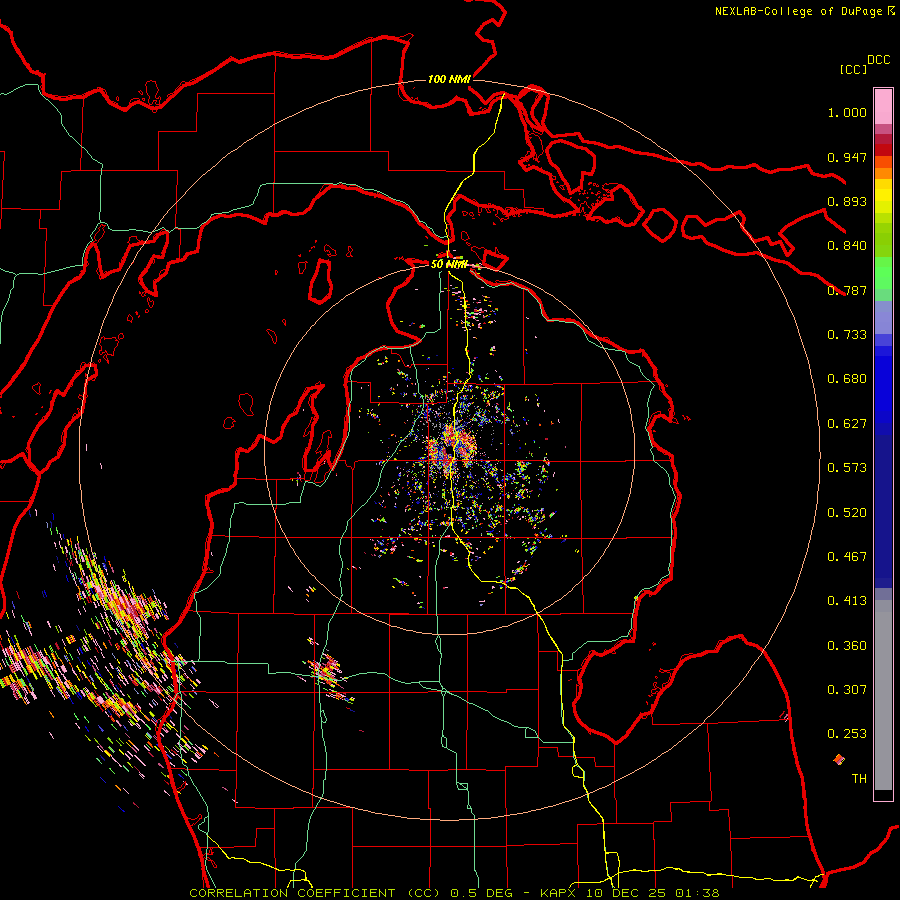The height and width of the screenshot is (900, 900).
Task: Select the 0.467 scale value
Action: point(847,557)
